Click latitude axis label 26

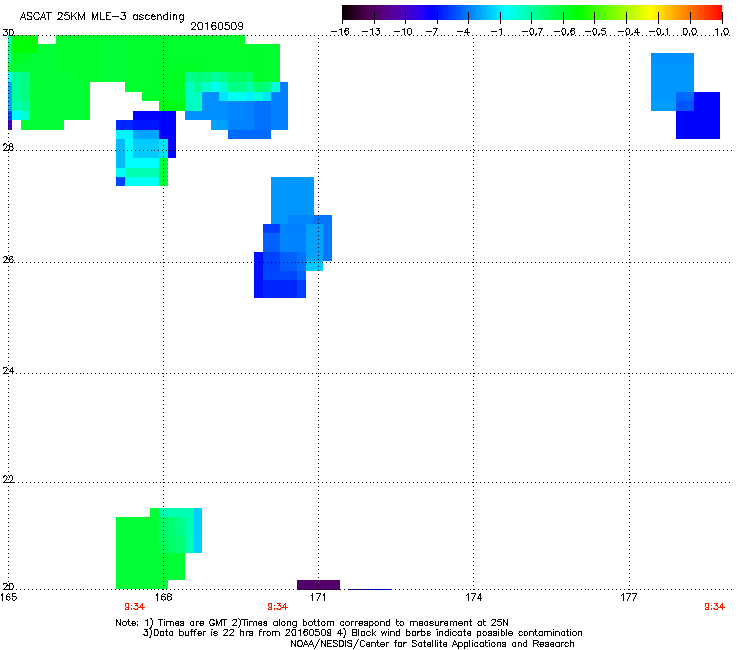click(8, 259)
